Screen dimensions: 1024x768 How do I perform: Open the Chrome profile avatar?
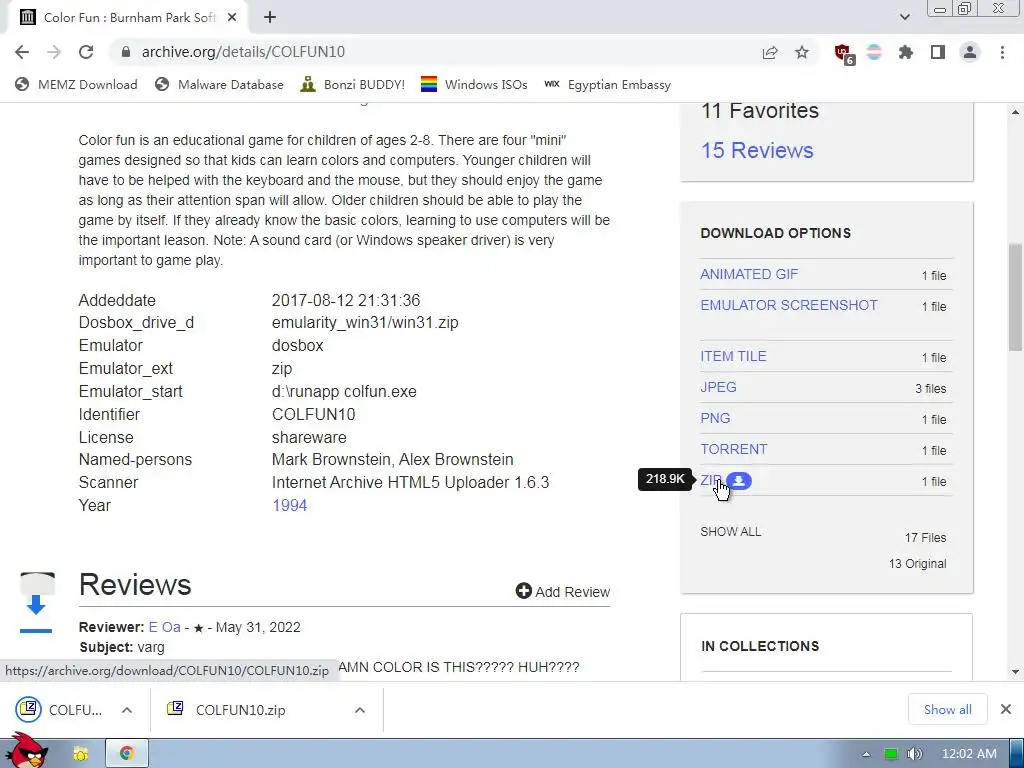[970, 52]
